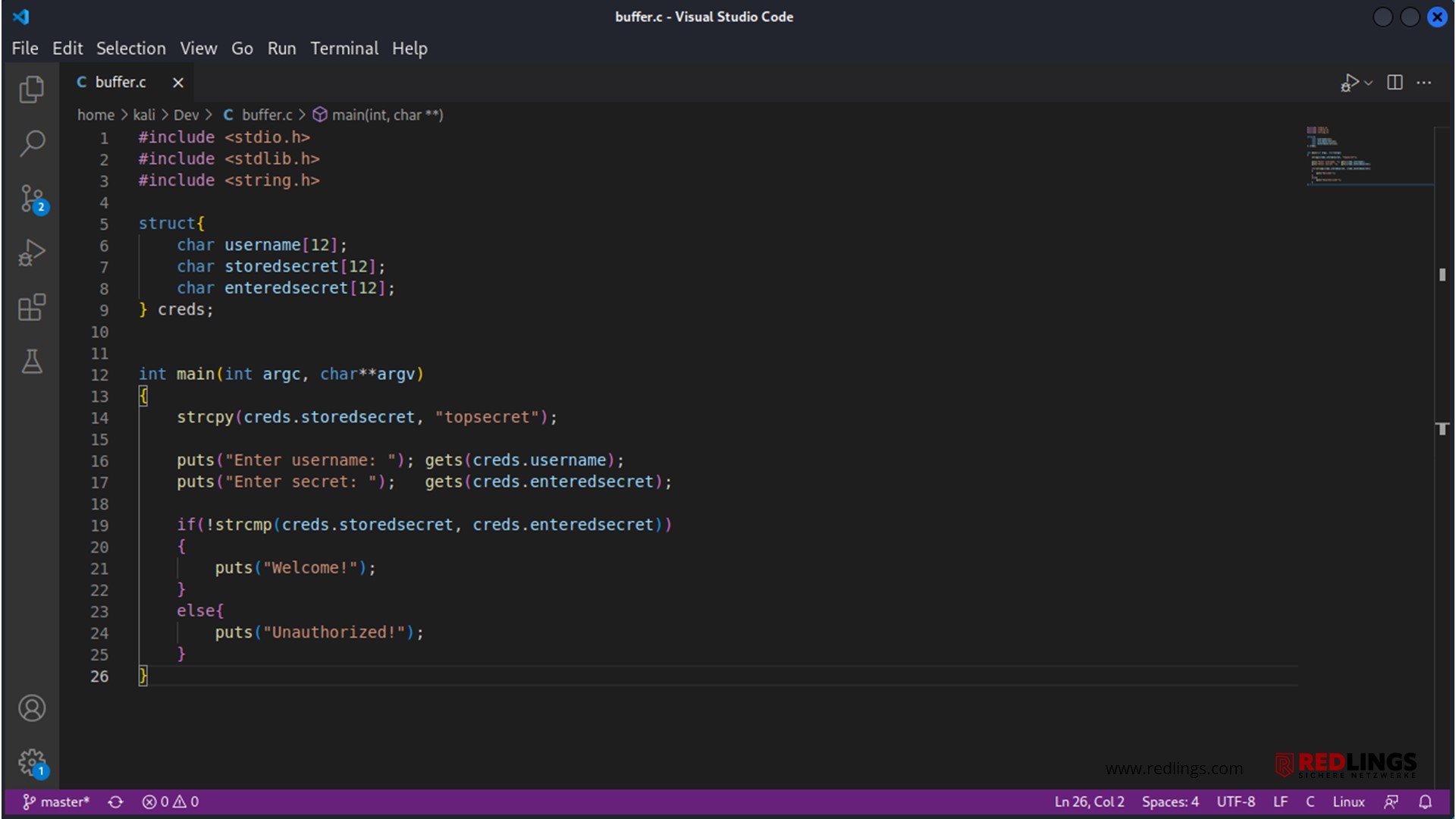Click the Spaces: 4 indentation setting
The height and width of the screenshot is (819, 1456).
pyautogui.click(x=1170, y=802)
